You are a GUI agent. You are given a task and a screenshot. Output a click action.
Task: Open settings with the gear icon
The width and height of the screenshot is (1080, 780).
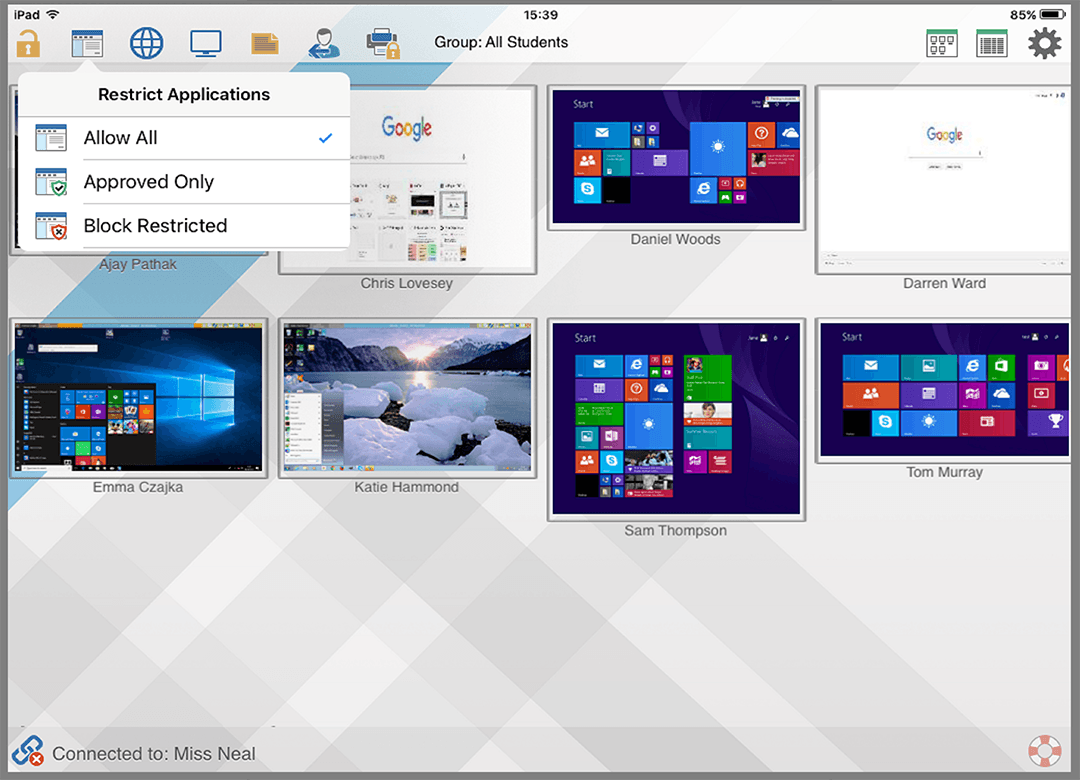(1044, 43)
